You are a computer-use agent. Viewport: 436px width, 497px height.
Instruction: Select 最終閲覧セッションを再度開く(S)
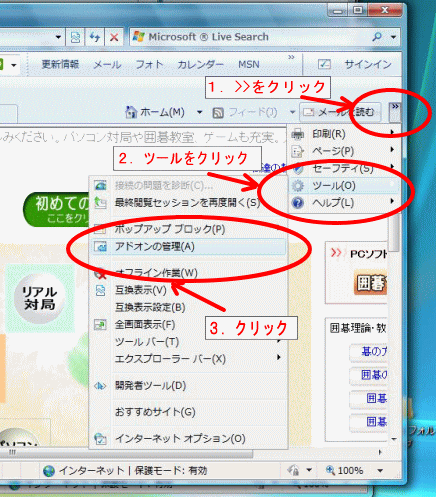click(x=188, y=202)
